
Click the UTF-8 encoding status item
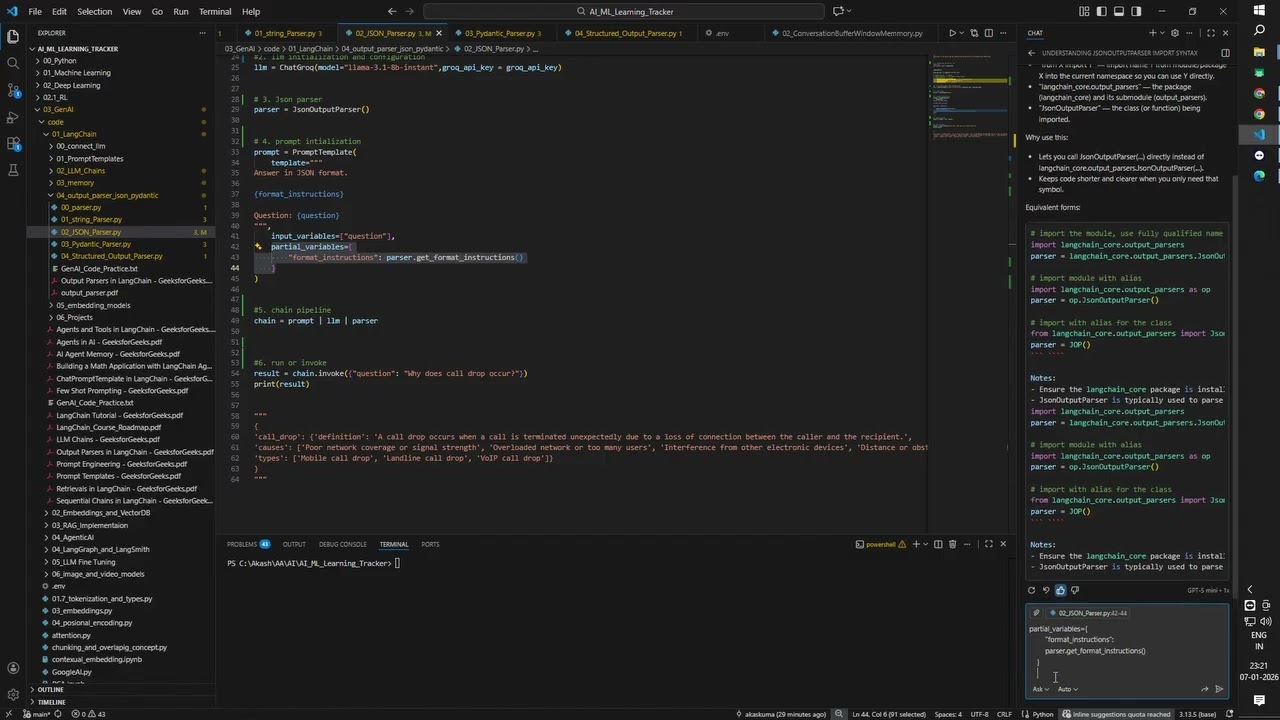979,714
